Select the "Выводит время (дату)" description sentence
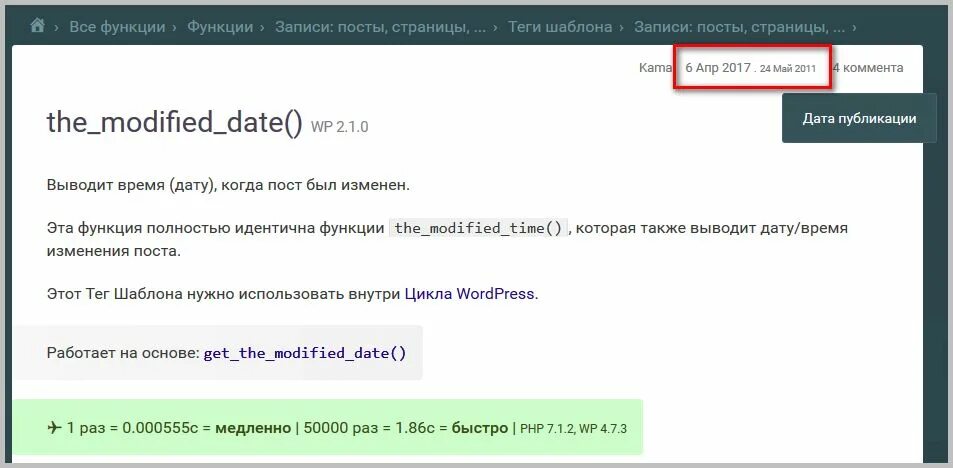The width and height of the screenshot is (953, 468). 229,185
